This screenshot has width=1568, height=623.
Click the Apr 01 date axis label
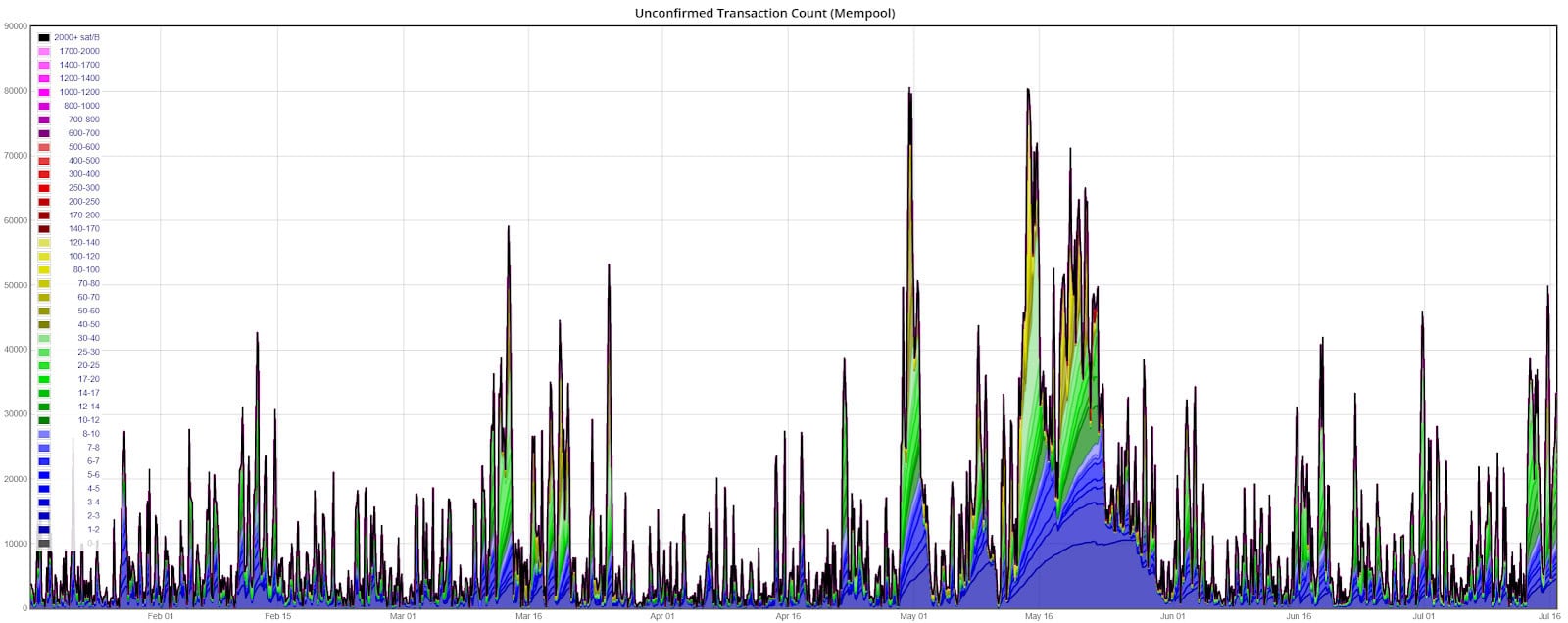(661, 616)
